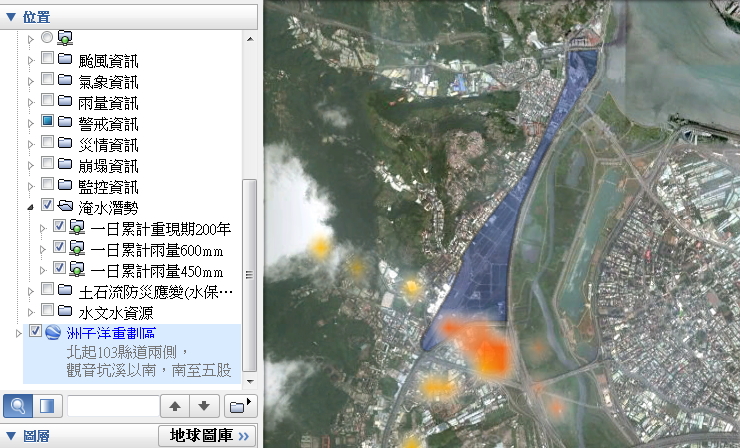Click the globe icon beside 洲子洋重劃區
This screenshot has height=448, width=740.
click(53, 332)
